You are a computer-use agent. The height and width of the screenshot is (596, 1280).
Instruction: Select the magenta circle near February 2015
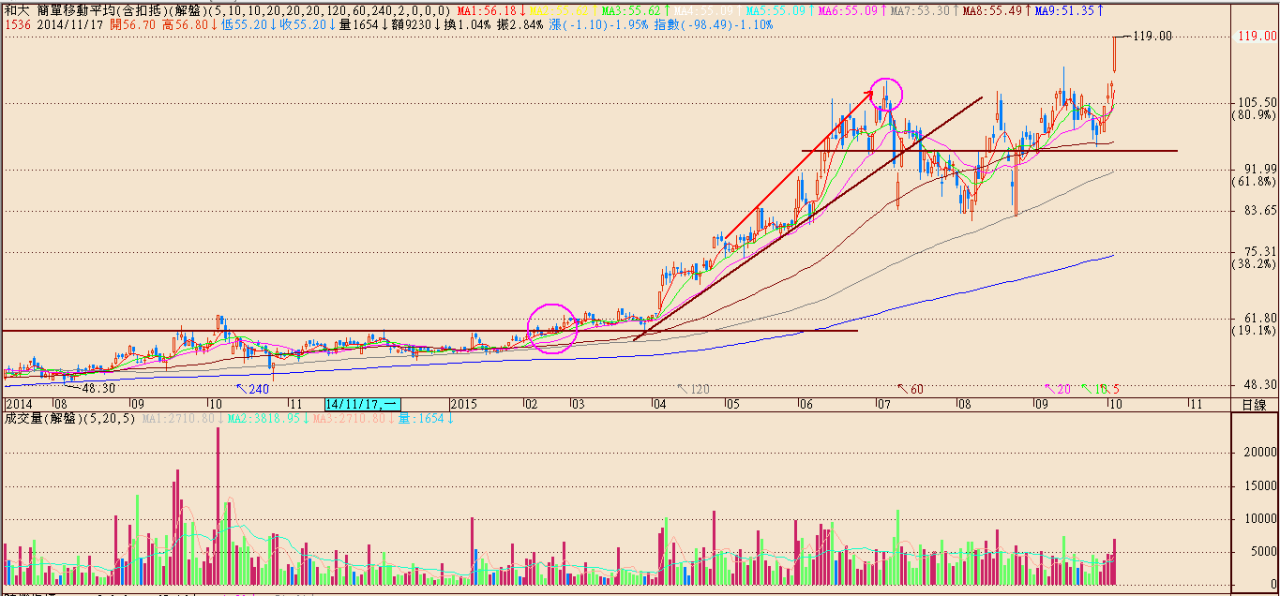coord(551,328)
